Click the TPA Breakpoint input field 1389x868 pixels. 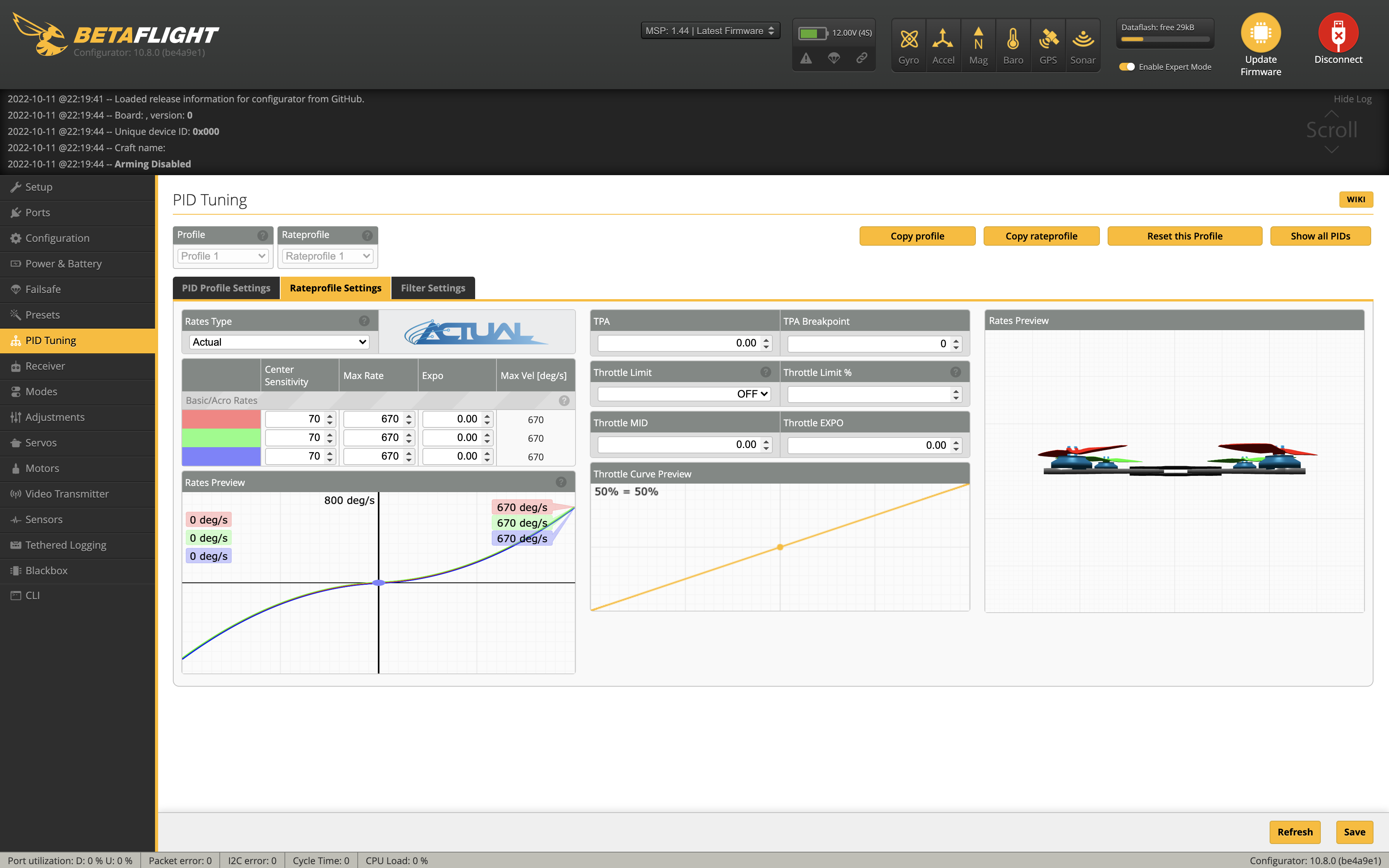tap(868, 343)
